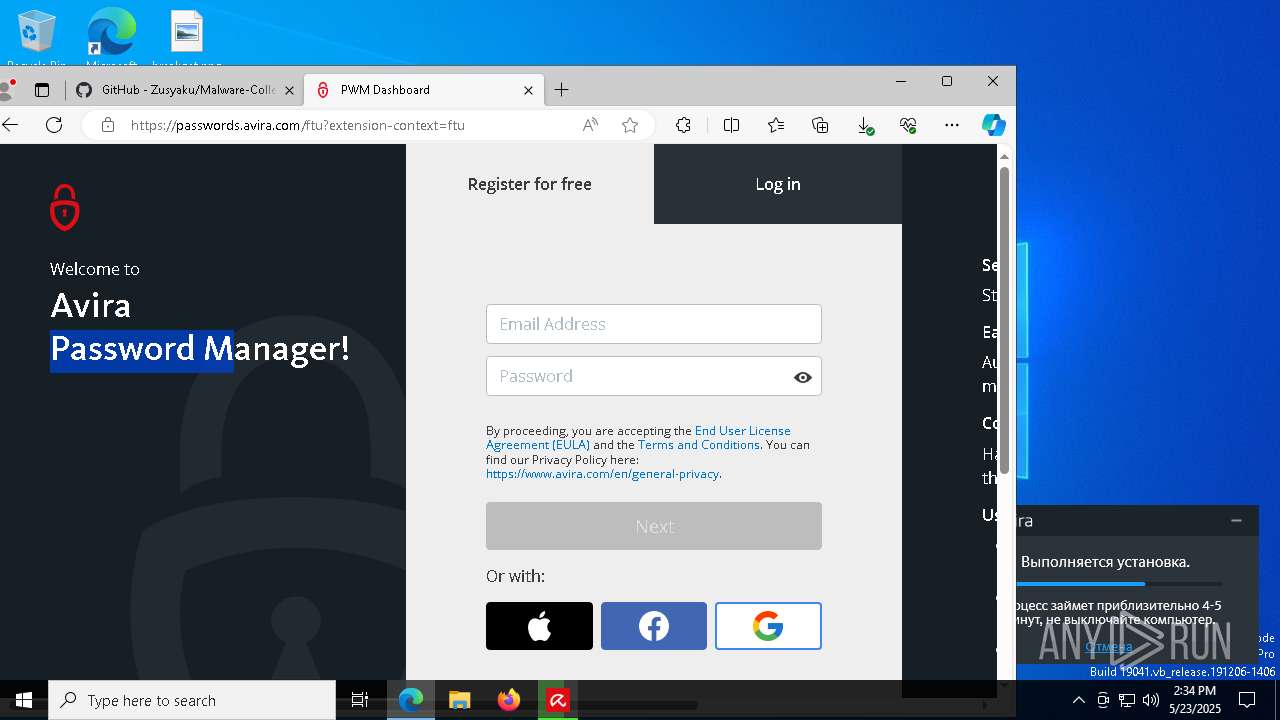Open File Explorer from taskbar

pos(459,700)
